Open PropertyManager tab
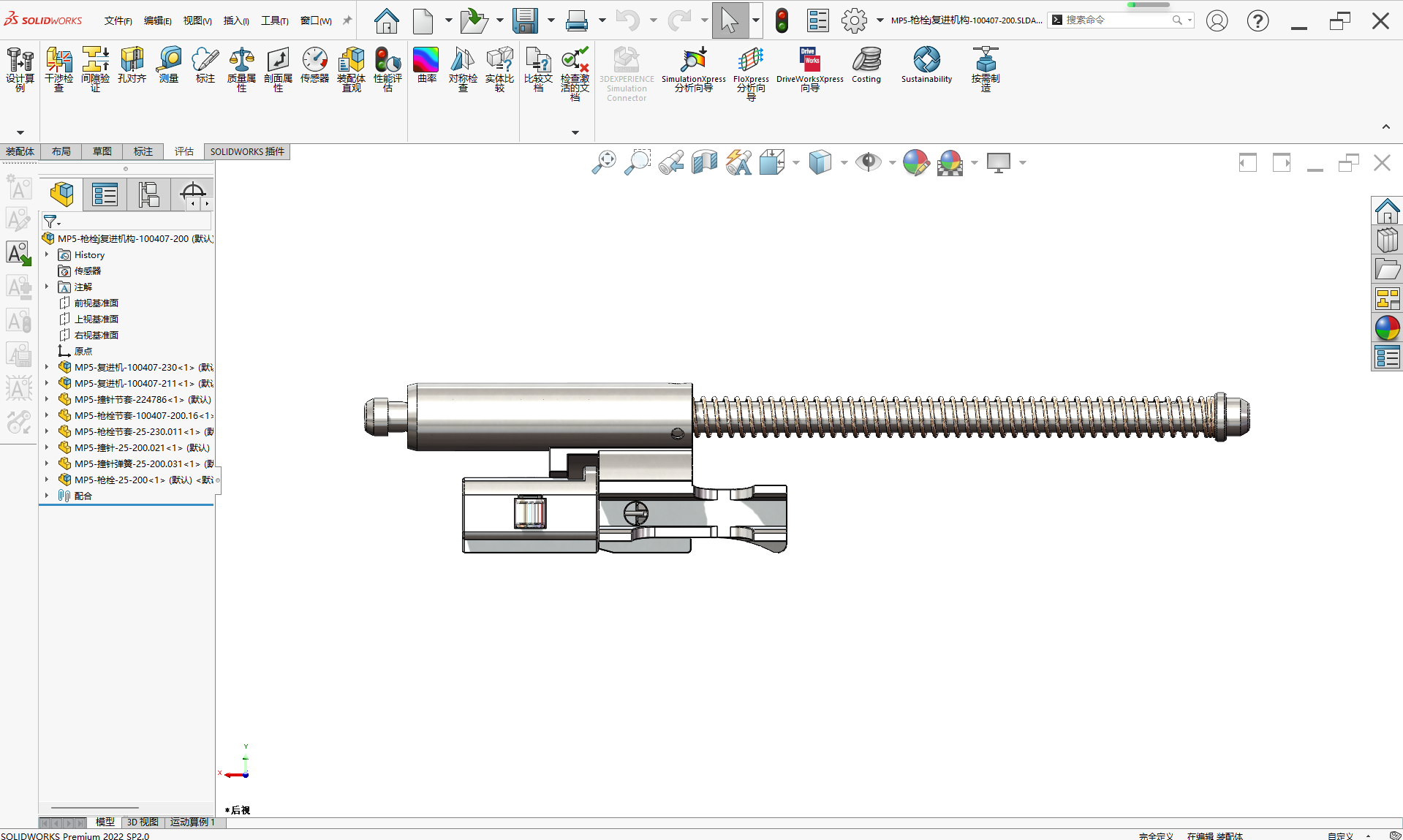This screenshot has width=1403, height=840. [x=105, y=194]
